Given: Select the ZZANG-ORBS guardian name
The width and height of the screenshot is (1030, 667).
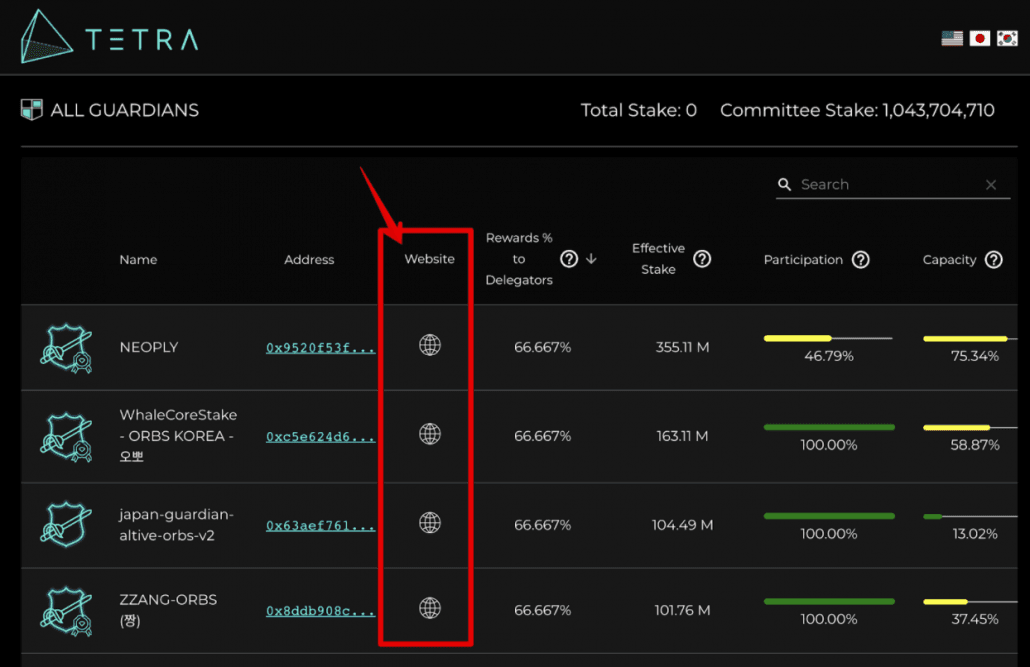Looking at the screenshot, I should (168, 610).
